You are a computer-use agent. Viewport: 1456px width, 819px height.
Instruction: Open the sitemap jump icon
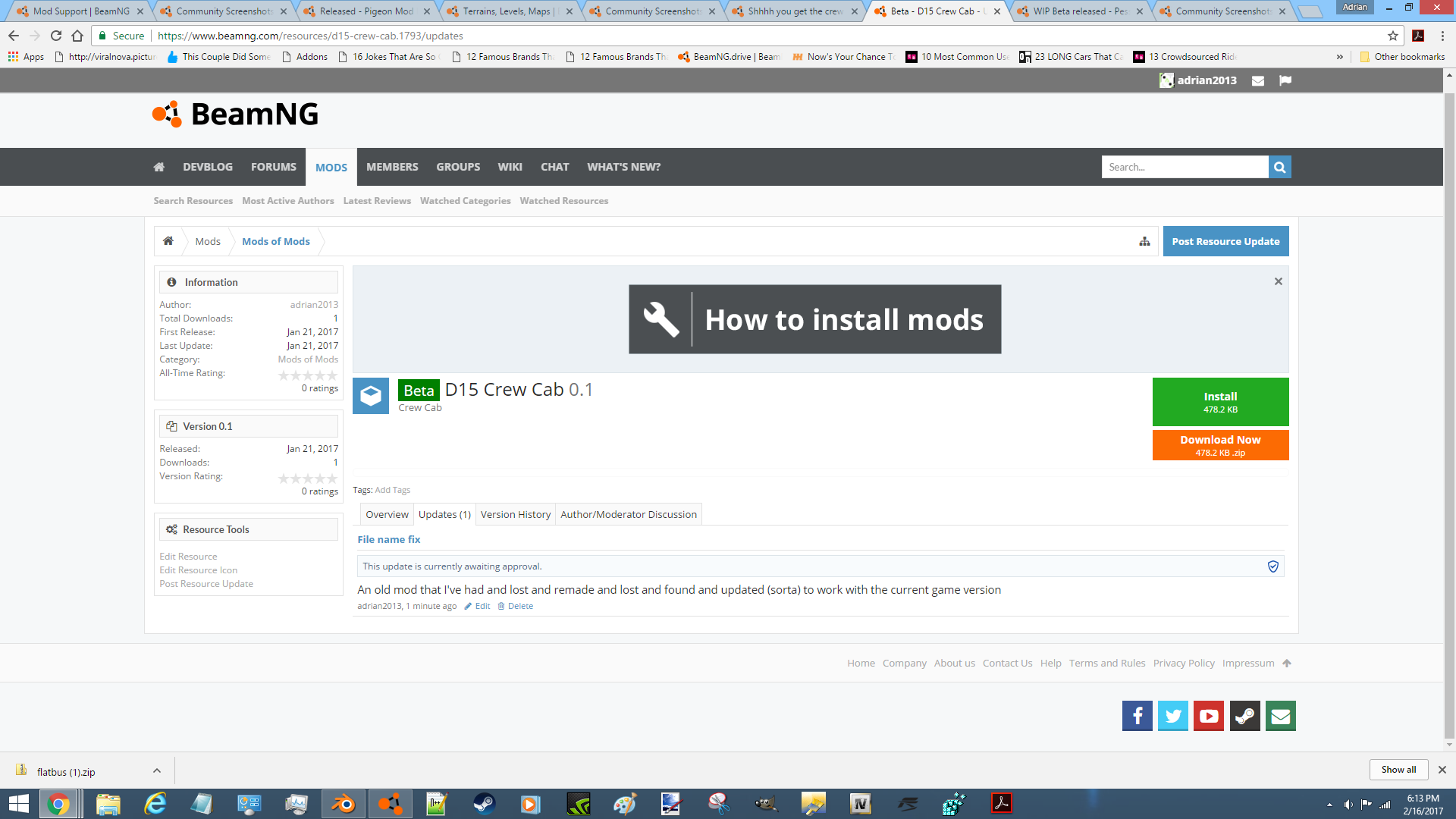1144,241
